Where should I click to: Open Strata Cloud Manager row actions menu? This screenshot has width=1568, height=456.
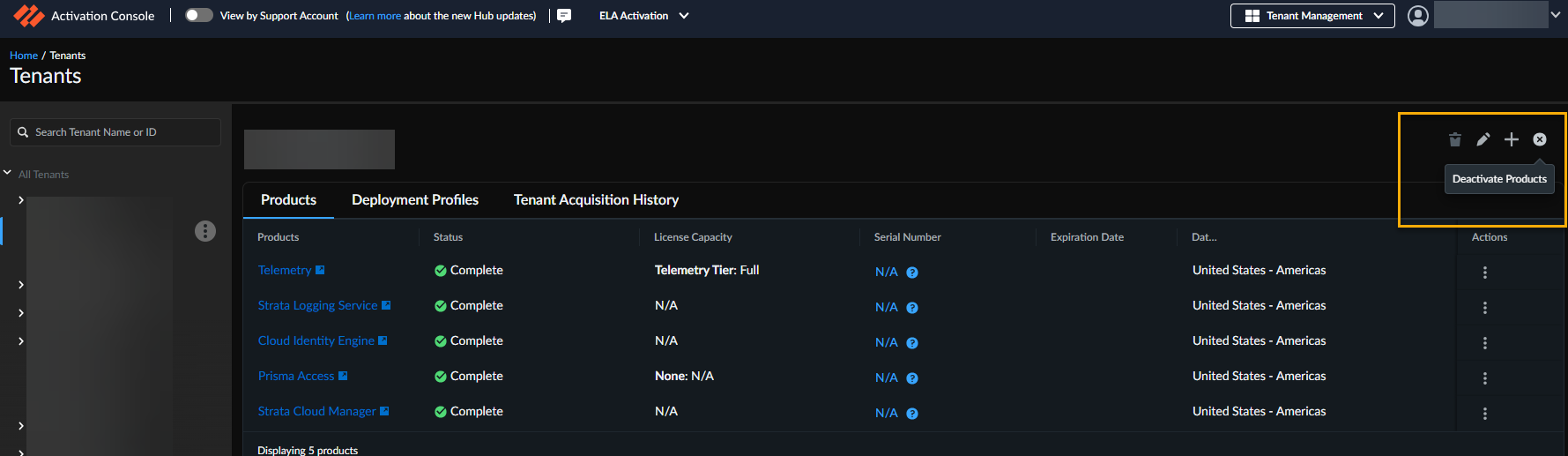click(1485, 414)
